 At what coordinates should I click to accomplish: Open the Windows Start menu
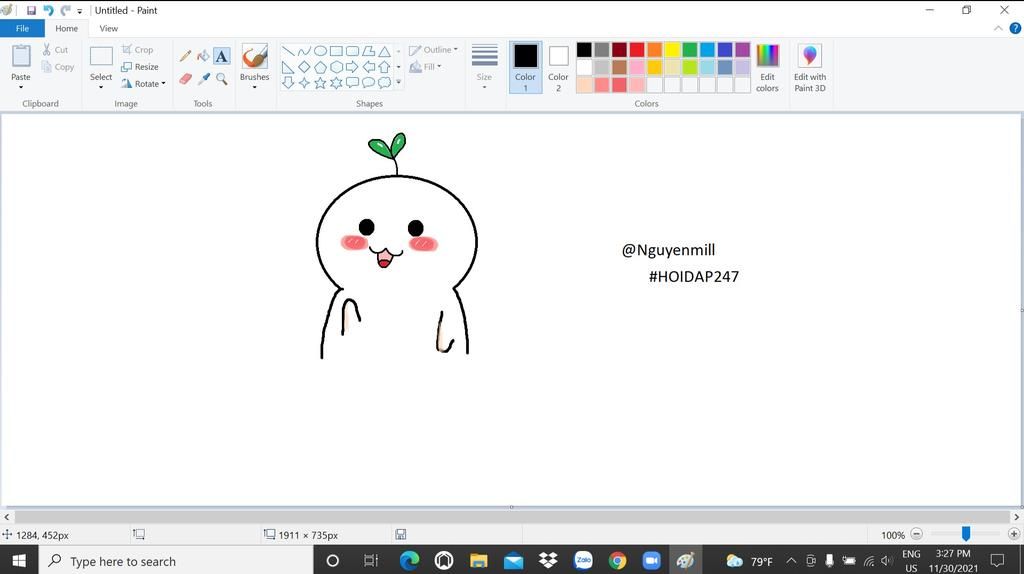coord(19,561)
